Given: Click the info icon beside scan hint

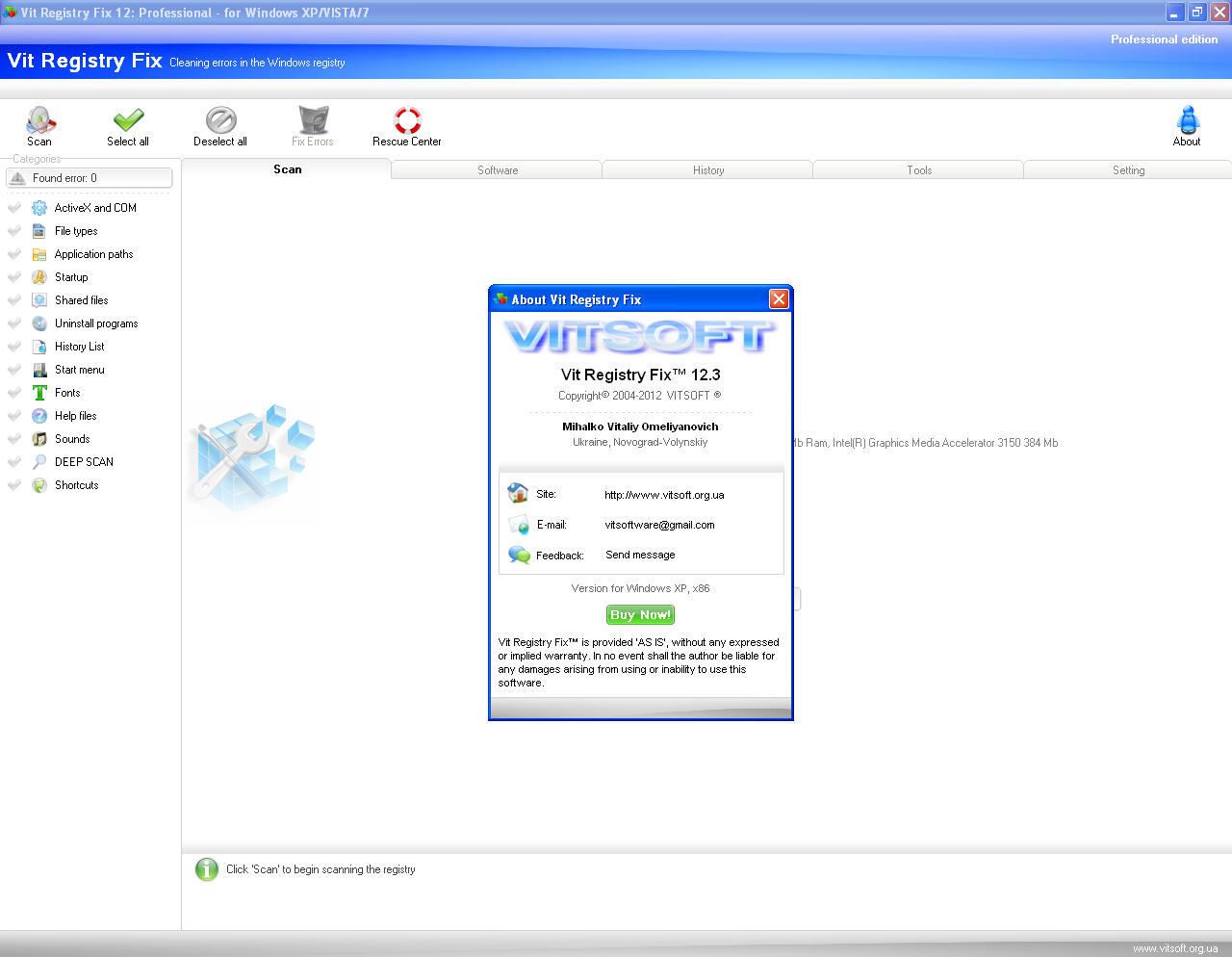Looking at the screenshot, I should pyautogui.click(x=207, y=869).
